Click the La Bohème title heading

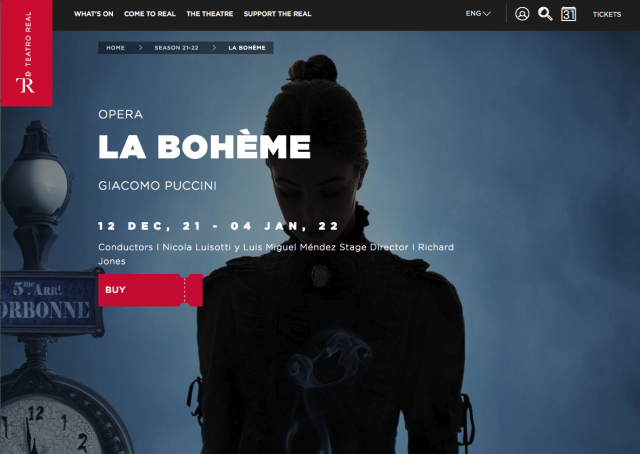point(204,145)
